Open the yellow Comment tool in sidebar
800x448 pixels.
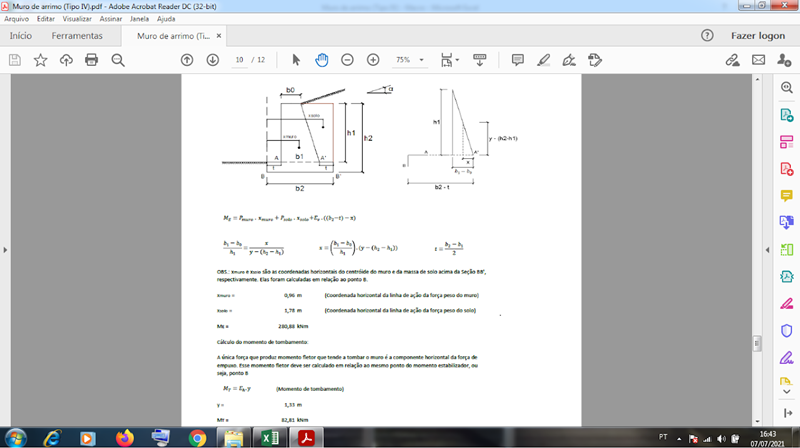[786, 196]
